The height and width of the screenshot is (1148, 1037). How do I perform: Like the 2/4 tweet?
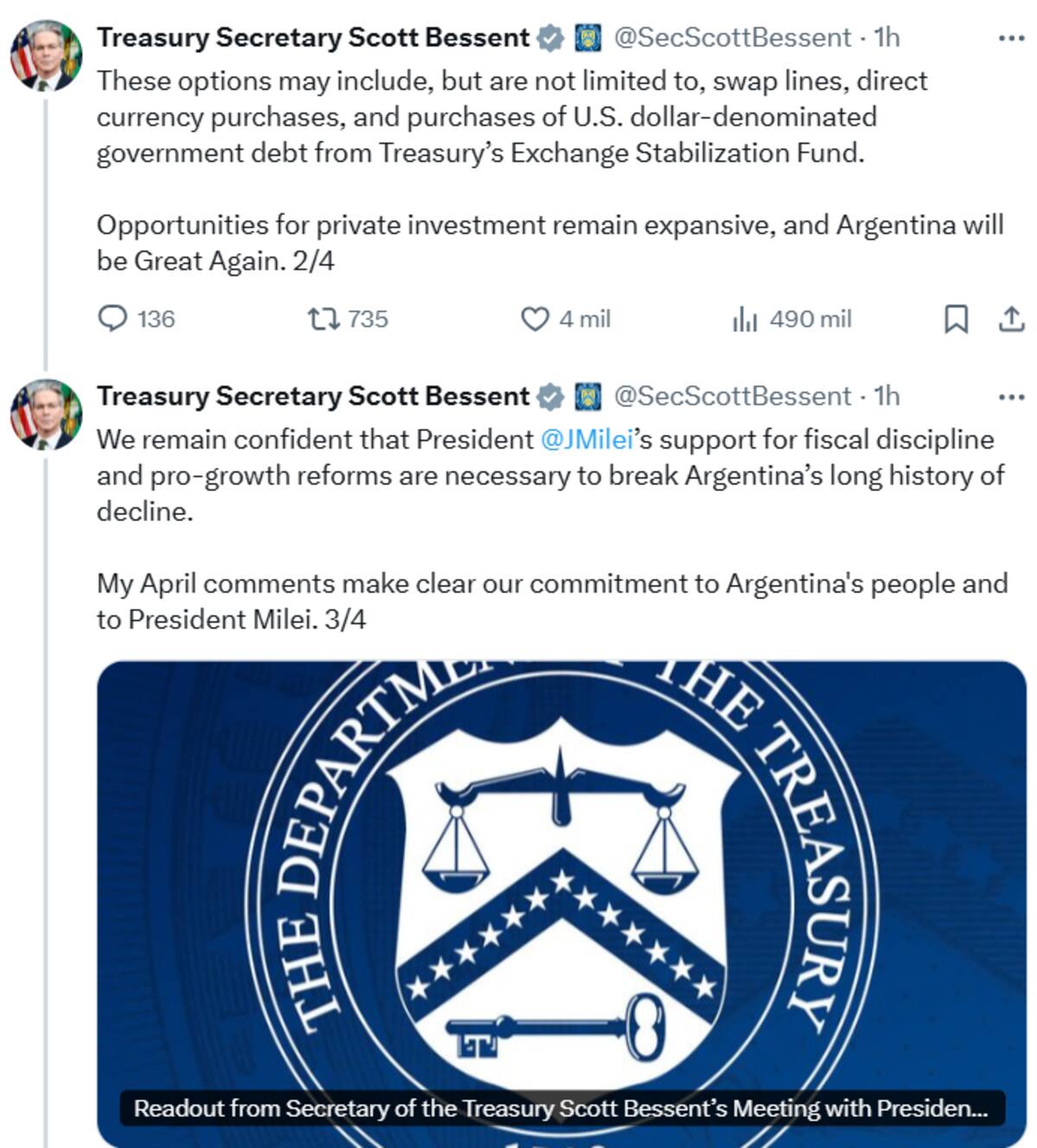point(535,319)
